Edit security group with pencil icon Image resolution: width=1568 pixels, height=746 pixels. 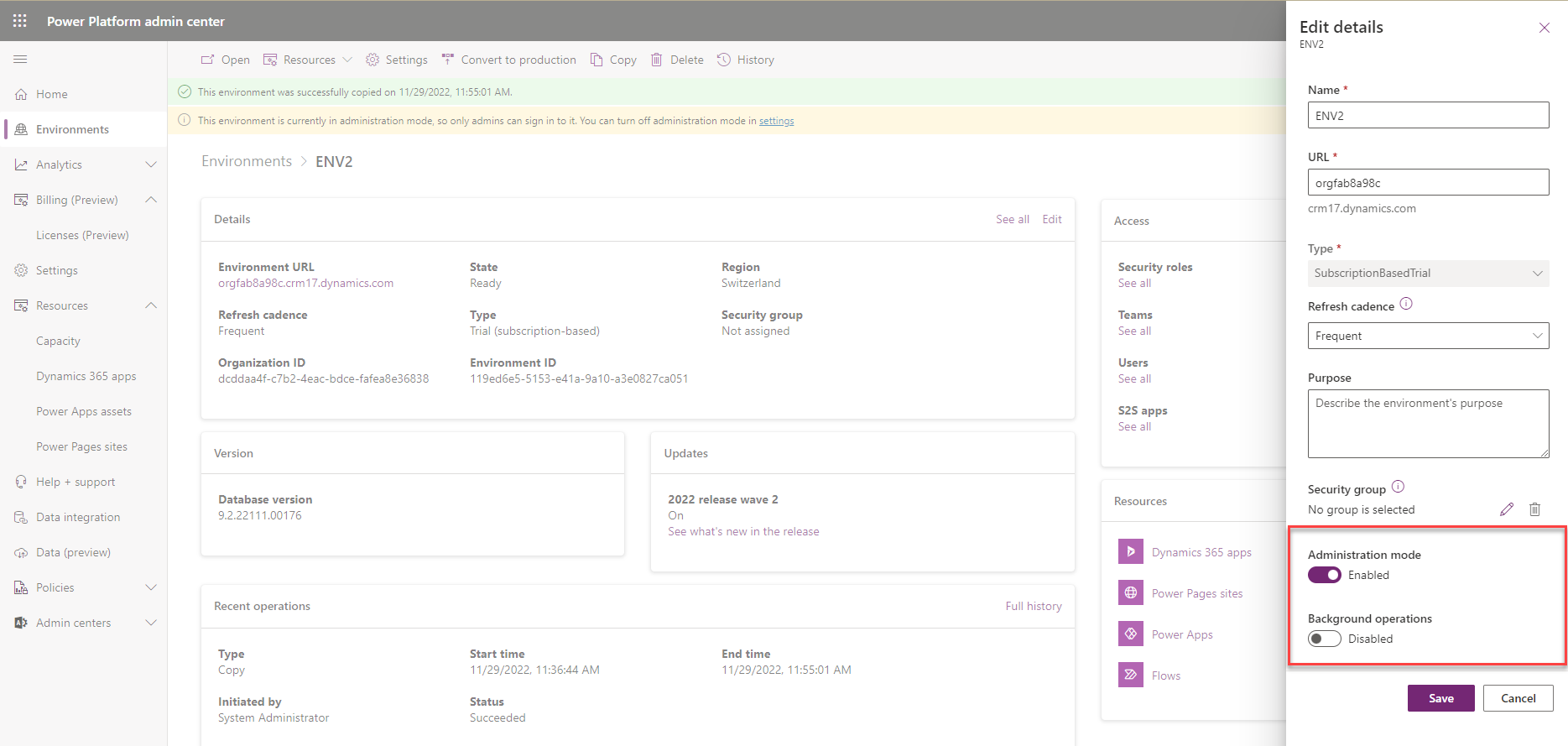[1507, 509]
